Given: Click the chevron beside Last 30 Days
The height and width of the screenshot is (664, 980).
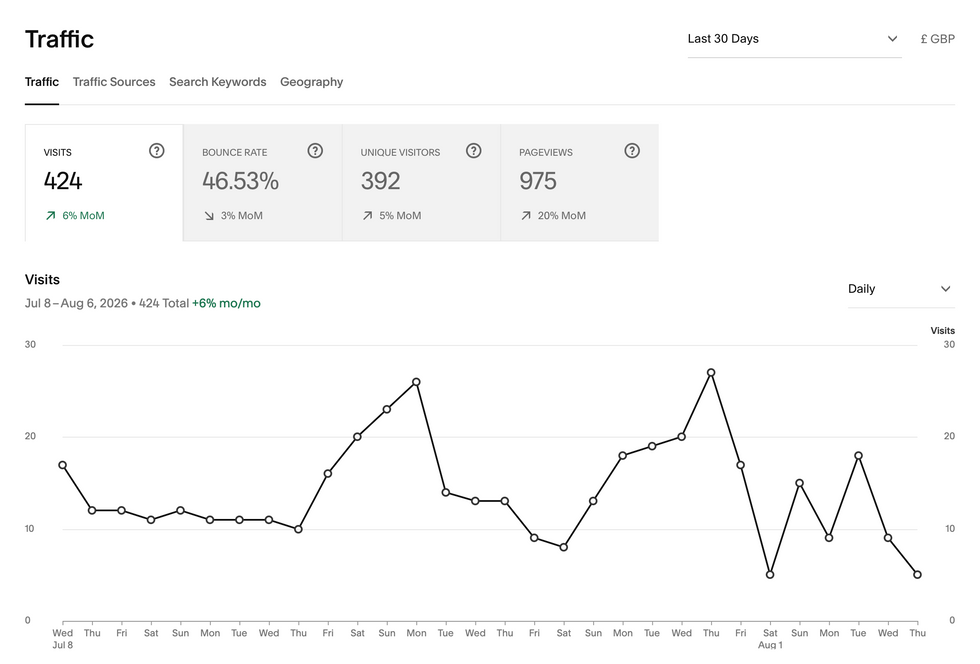Looking at the screenshot, I should (892, 39).
